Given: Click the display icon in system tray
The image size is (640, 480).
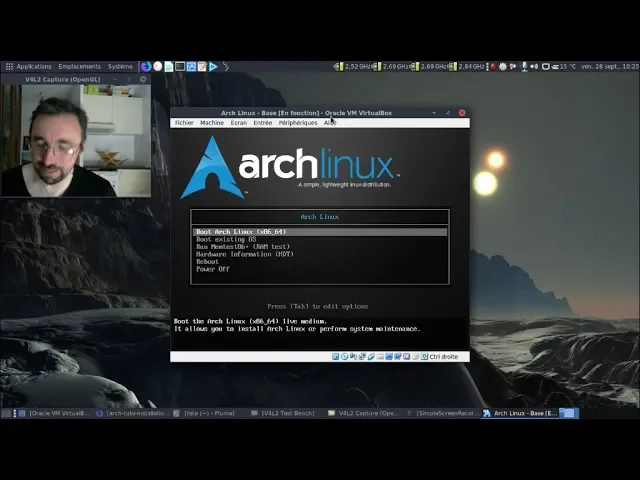Looking at the screenshot, I should (x=546, y=67).
